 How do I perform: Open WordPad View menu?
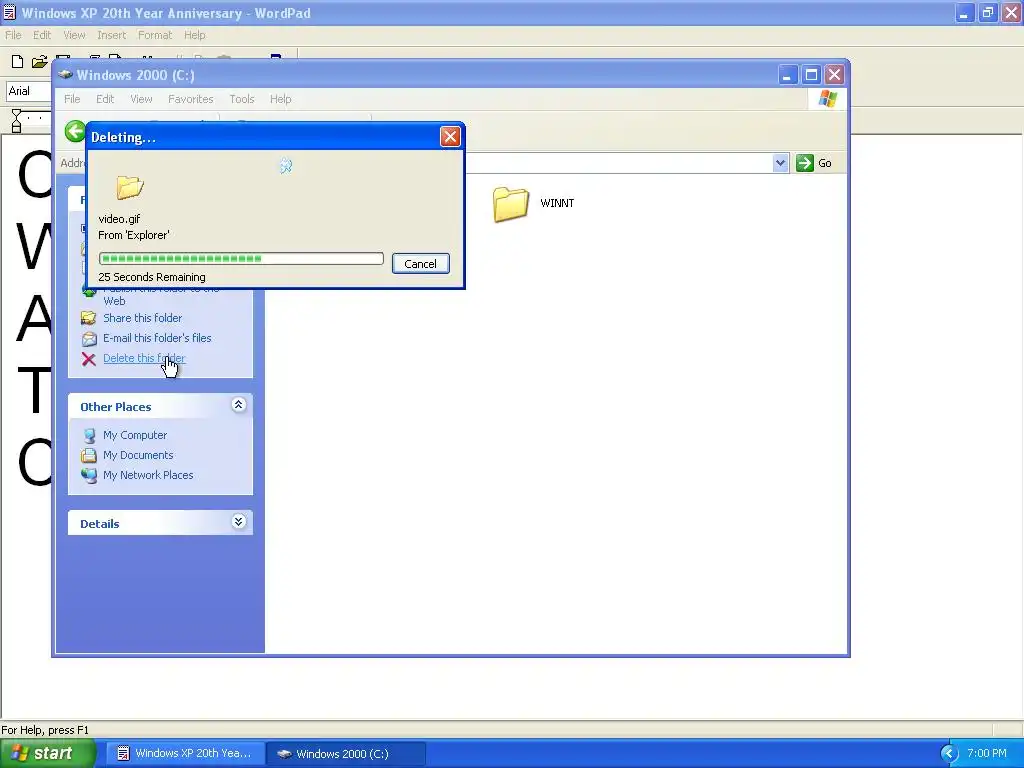[74, 35]
